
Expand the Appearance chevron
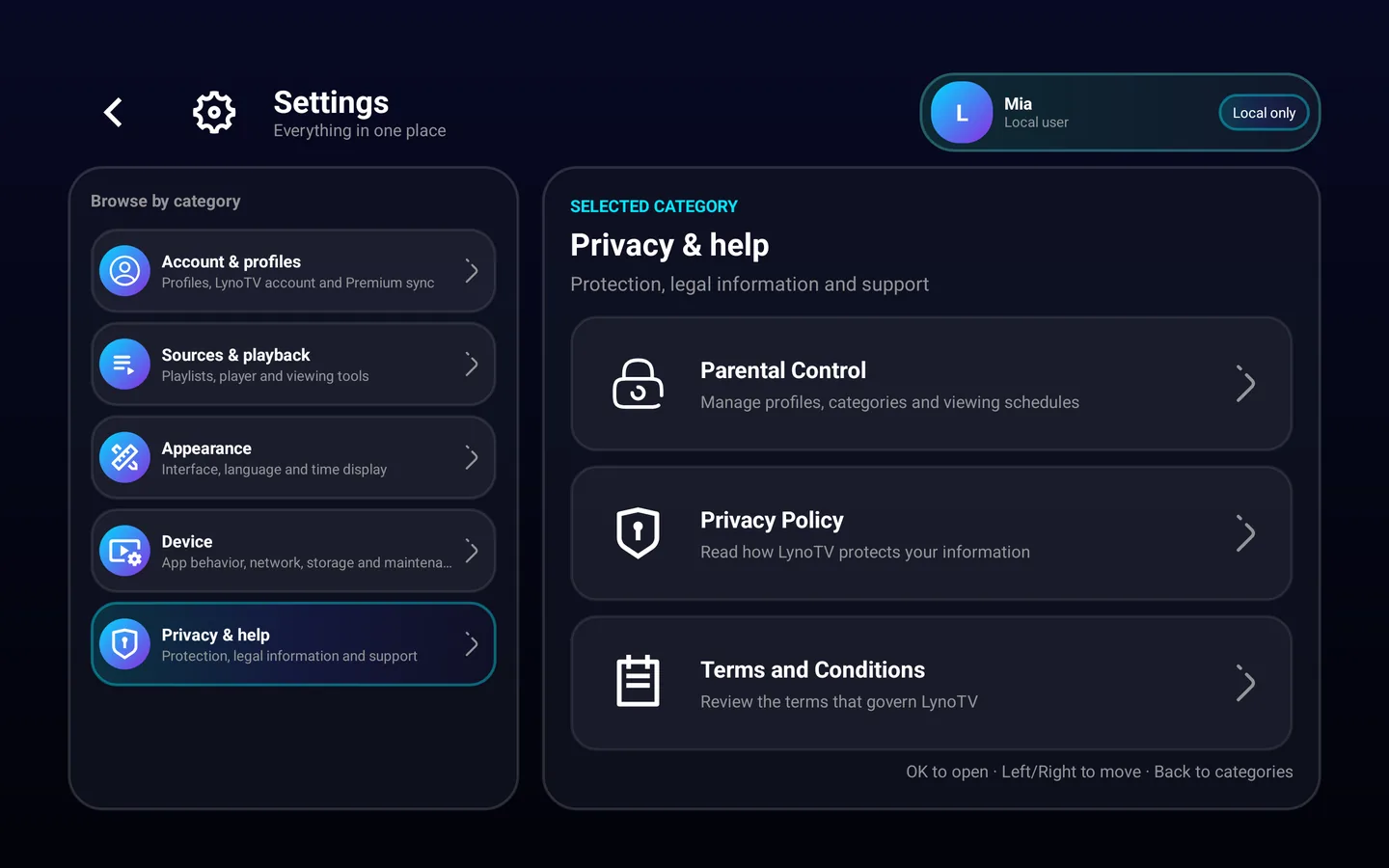tap(471, 457)
